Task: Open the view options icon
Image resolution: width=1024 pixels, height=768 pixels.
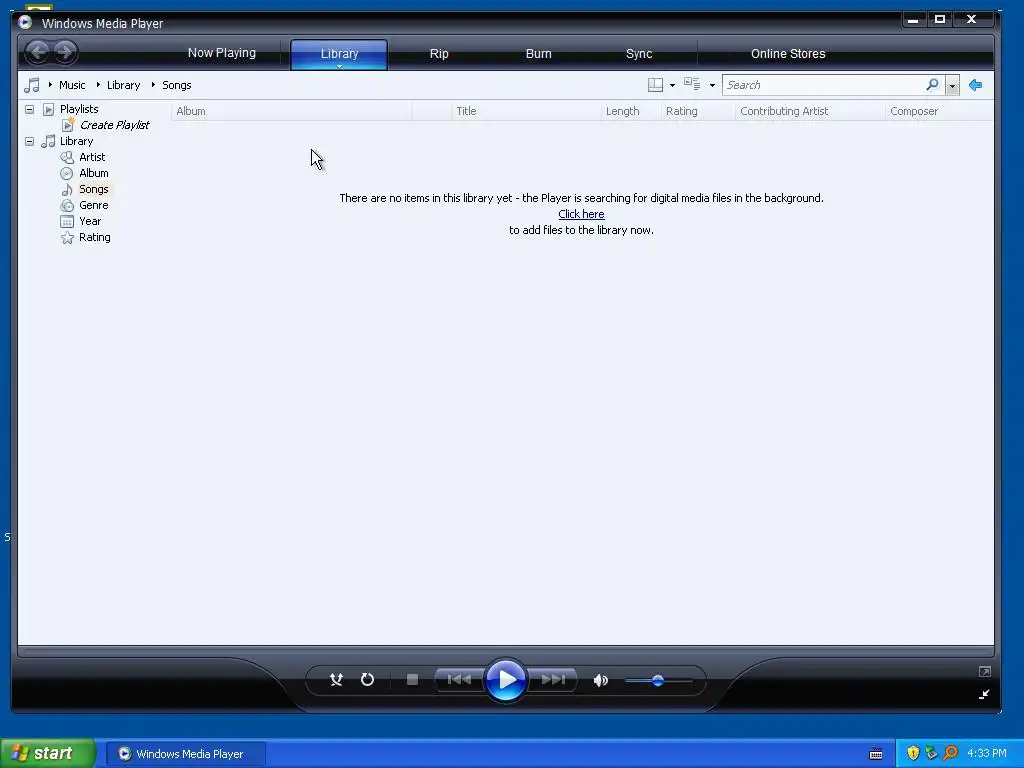Action: [692, 84]
